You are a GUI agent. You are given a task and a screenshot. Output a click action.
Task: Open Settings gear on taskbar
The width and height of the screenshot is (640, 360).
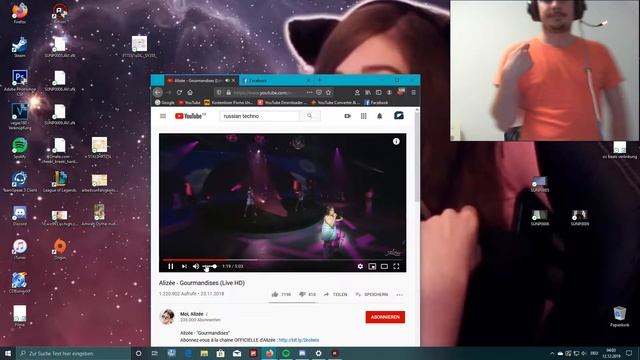(318, 353)
